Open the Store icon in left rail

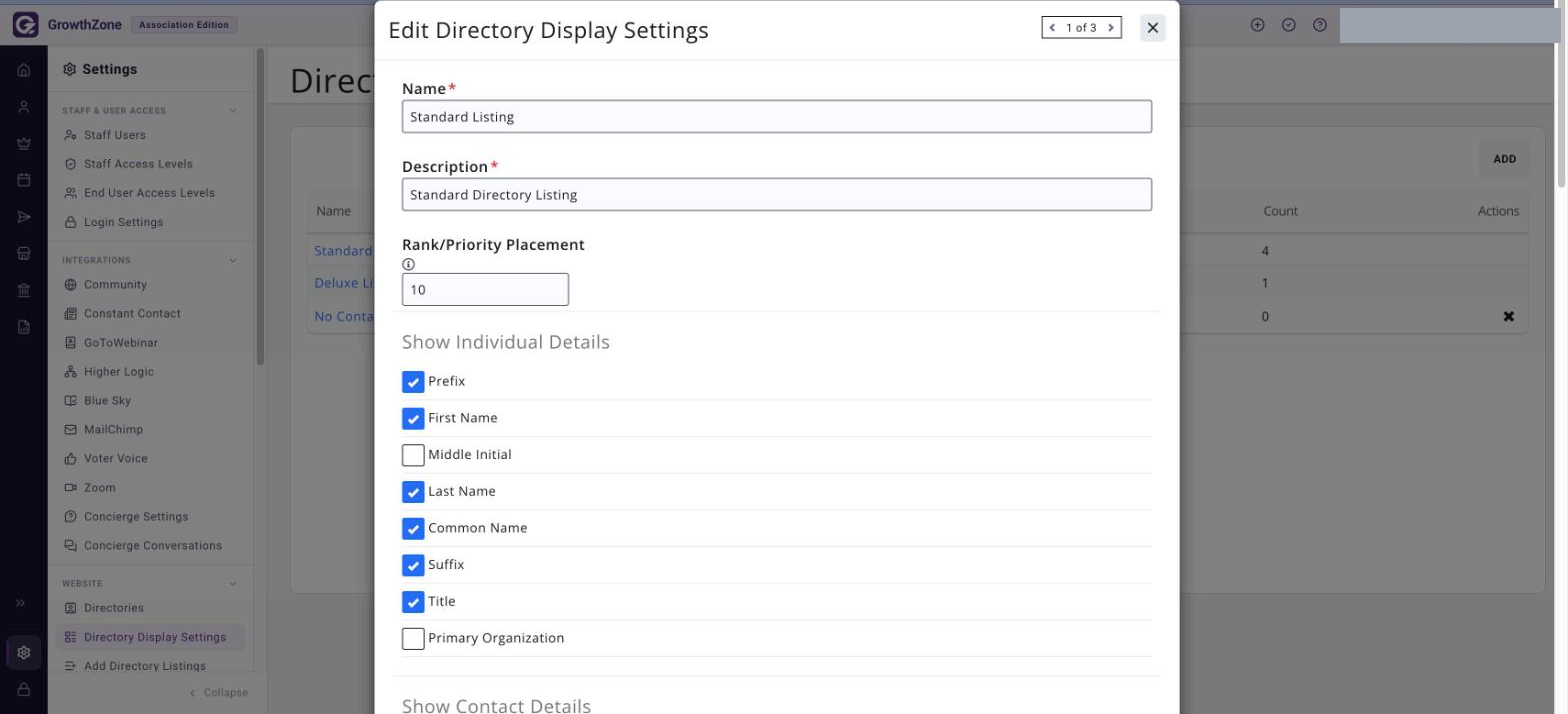24,253
